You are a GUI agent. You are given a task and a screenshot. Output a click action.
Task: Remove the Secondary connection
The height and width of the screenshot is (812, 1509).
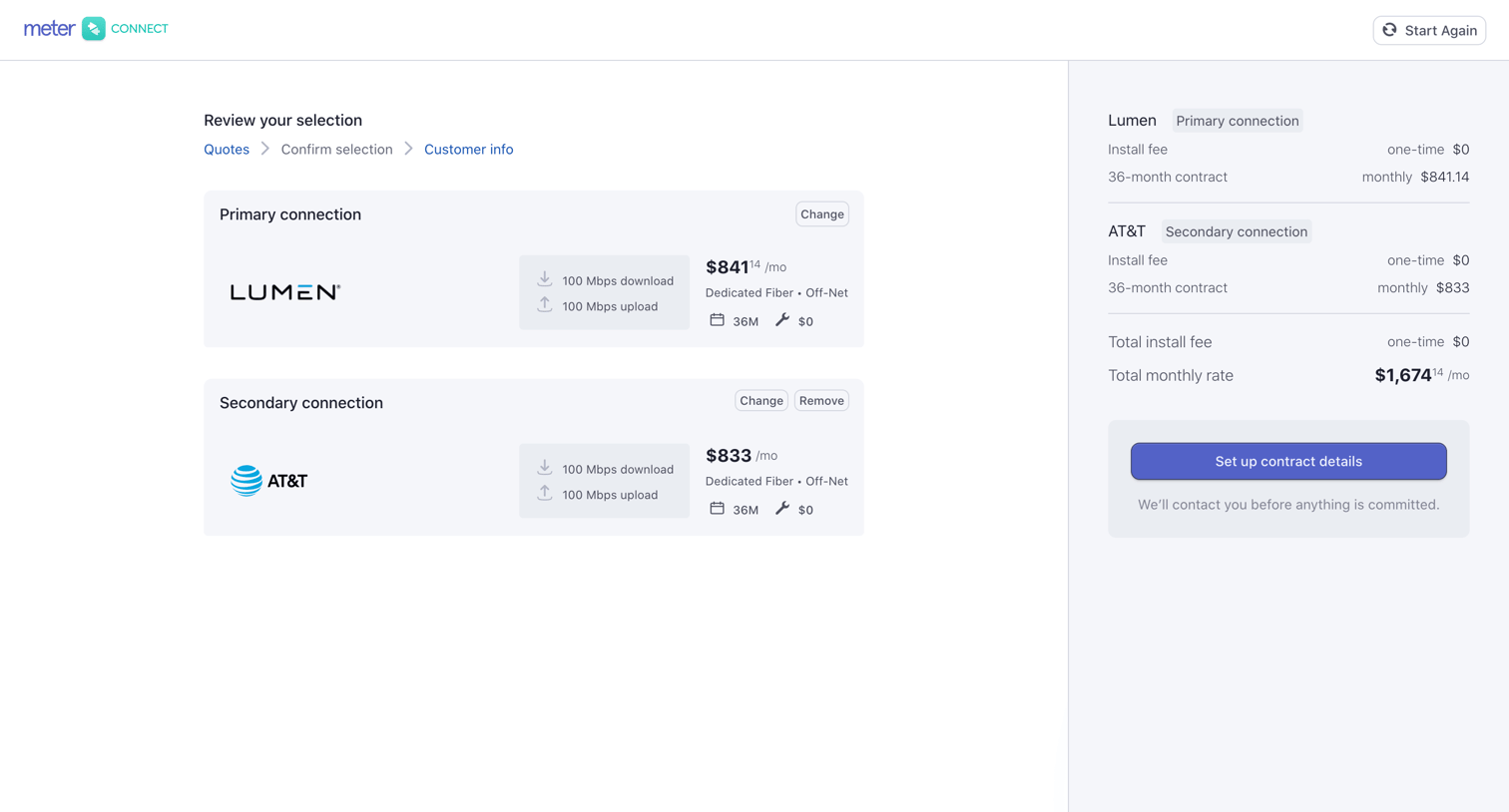822,401
